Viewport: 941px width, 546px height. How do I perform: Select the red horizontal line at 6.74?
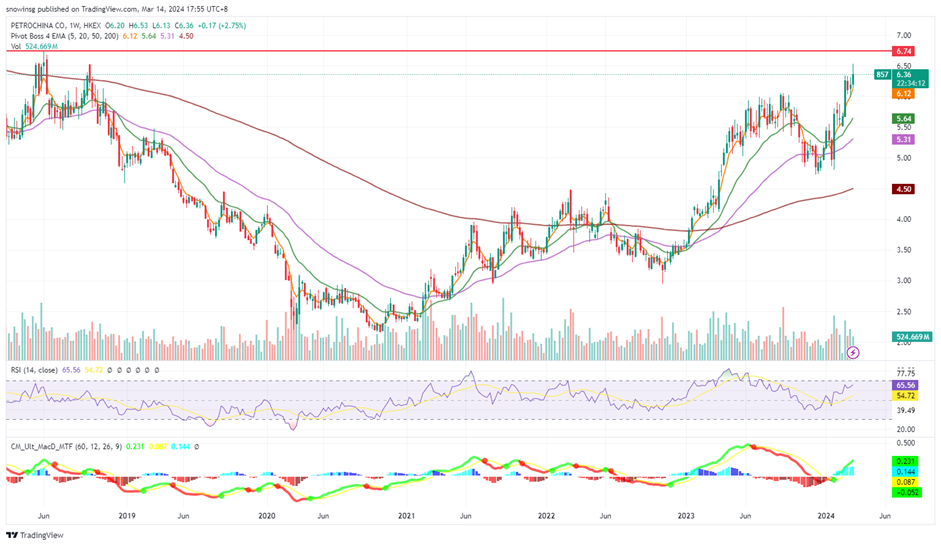pos(449,52)
